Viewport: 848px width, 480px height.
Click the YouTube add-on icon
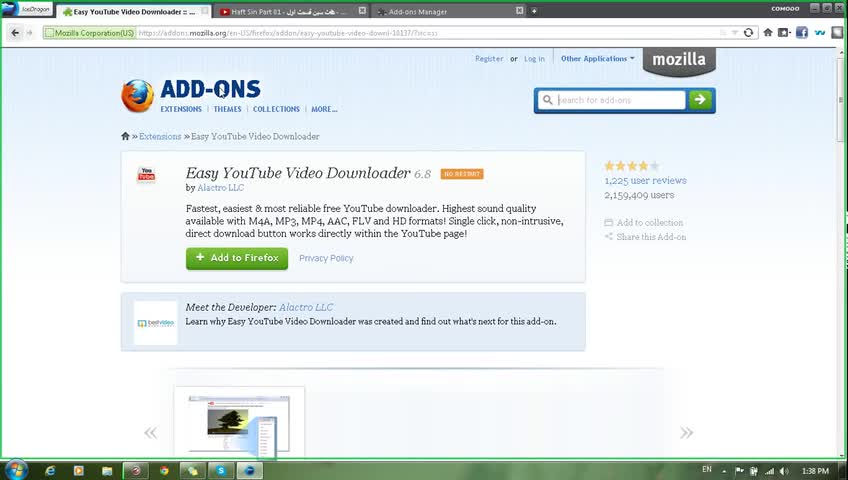pos(146,175)
